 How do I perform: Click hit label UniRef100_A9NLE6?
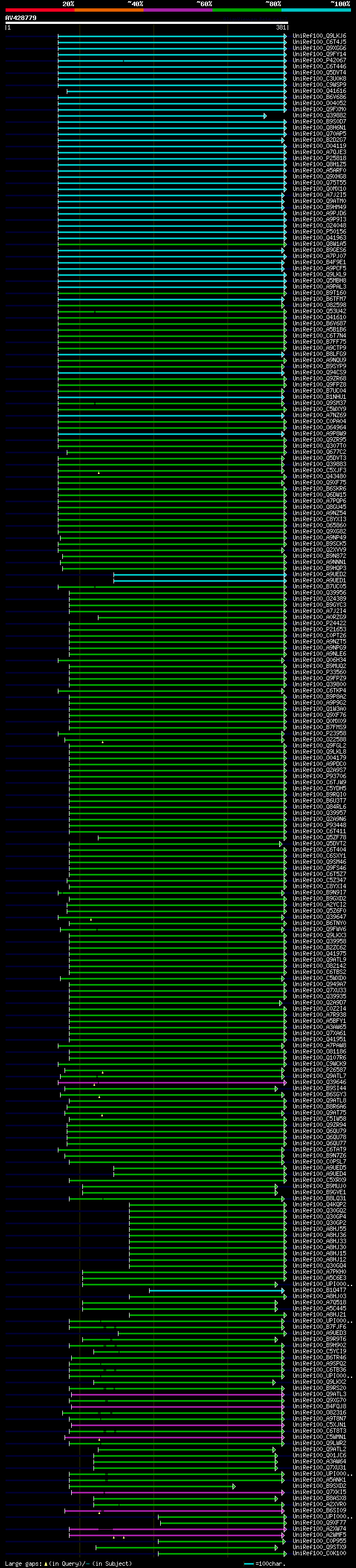[319, 654]
